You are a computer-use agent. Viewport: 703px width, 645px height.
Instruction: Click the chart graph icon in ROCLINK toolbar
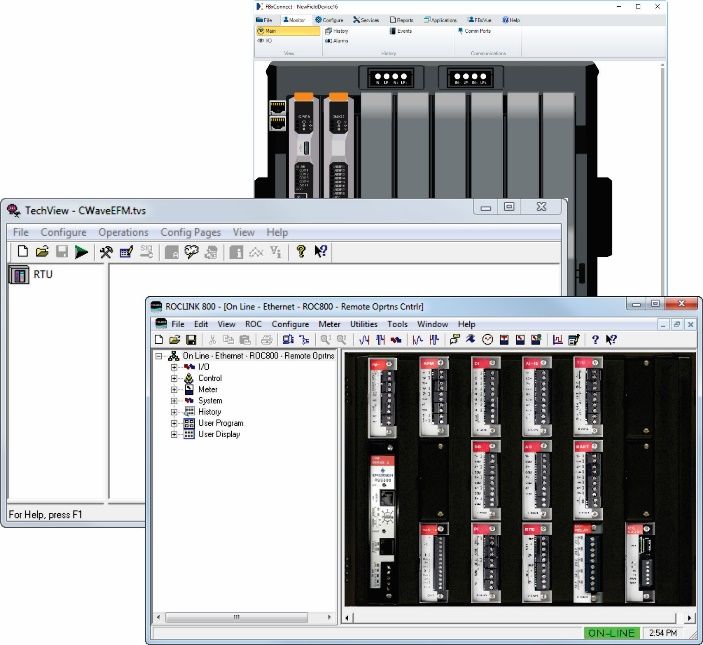557,340
